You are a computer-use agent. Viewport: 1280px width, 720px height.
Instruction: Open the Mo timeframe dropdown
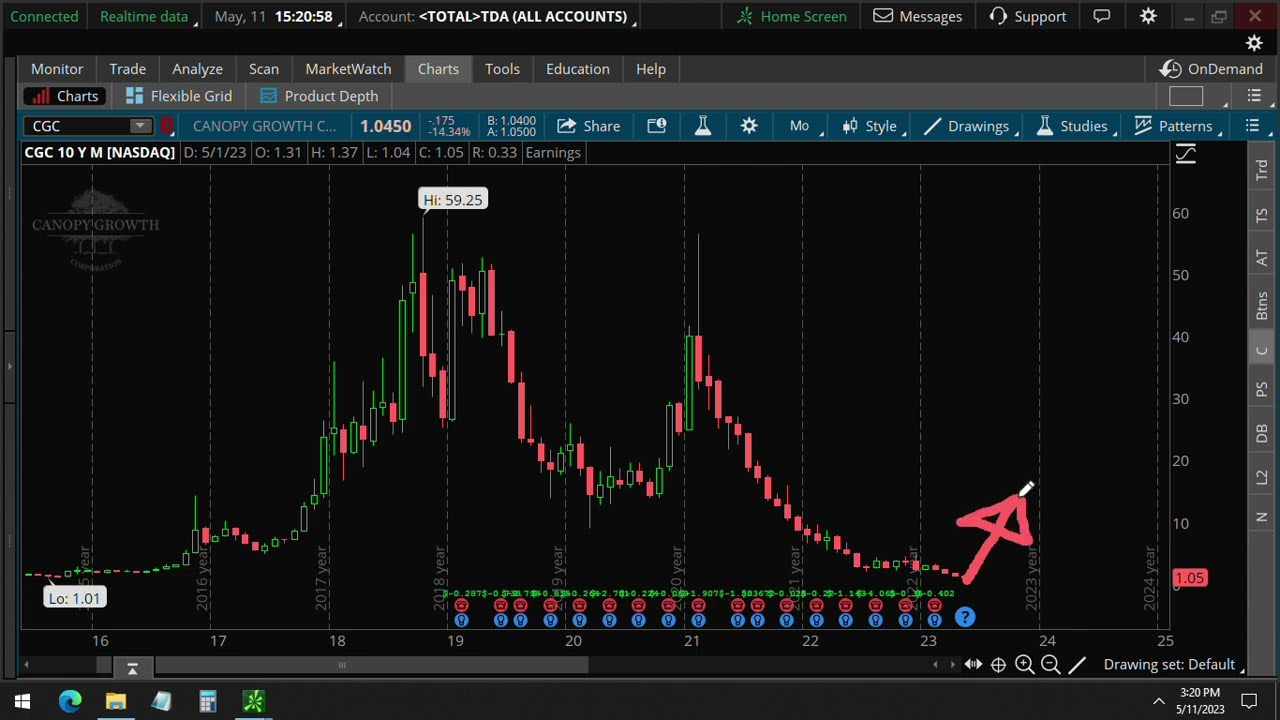806,126
